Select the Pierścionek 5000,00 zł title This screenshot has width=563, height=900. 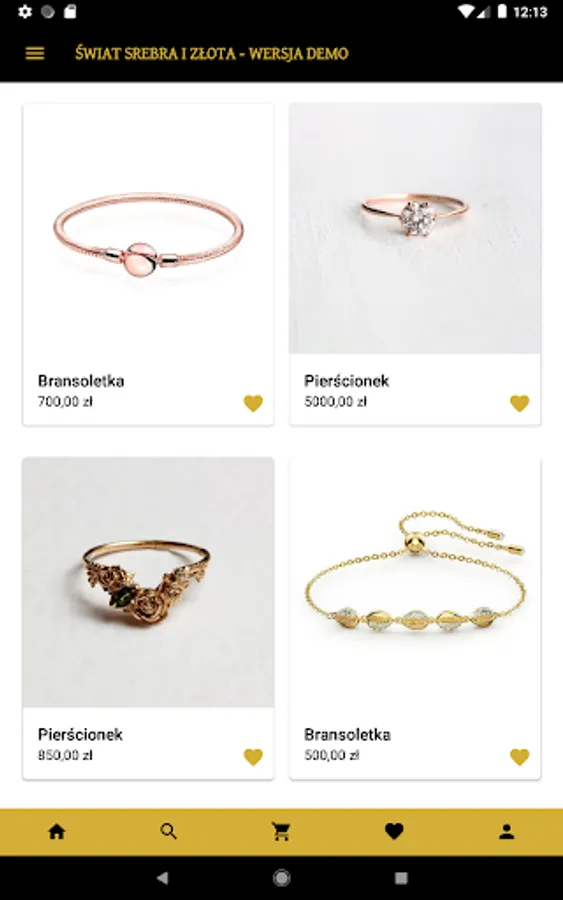pyautogui.click(x=347, y=381)
